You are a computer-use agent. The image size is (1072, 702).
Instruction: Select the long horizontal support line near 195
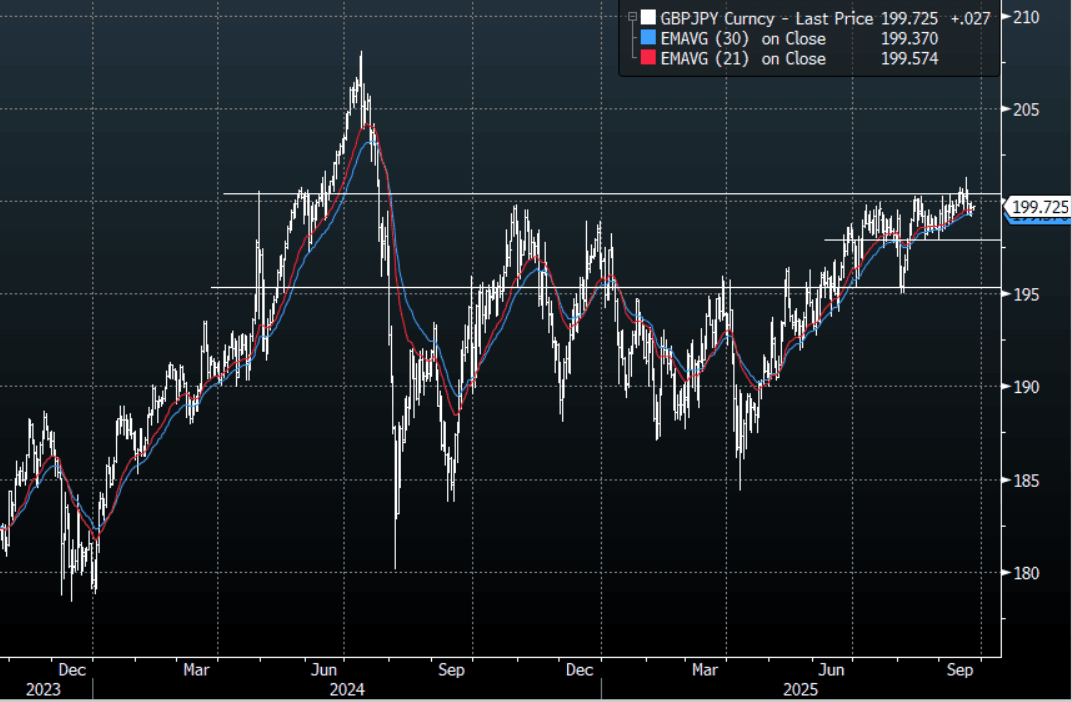pos(600,288)
